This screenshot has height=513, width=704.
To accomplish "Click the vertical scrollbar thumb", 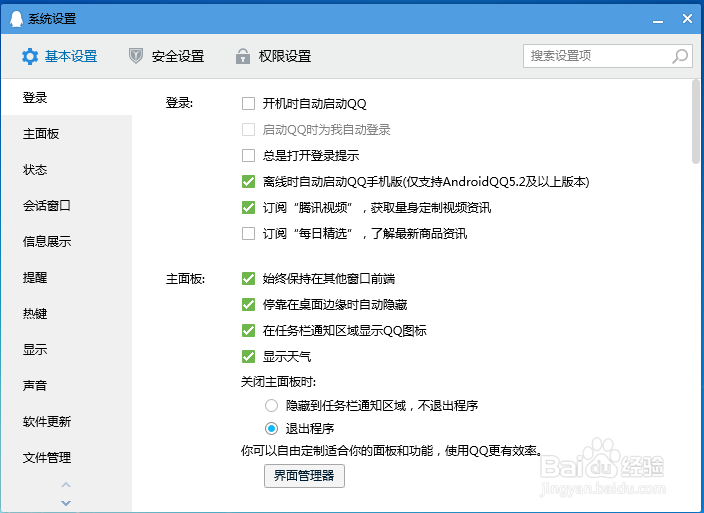I will [x=696, y=121].
